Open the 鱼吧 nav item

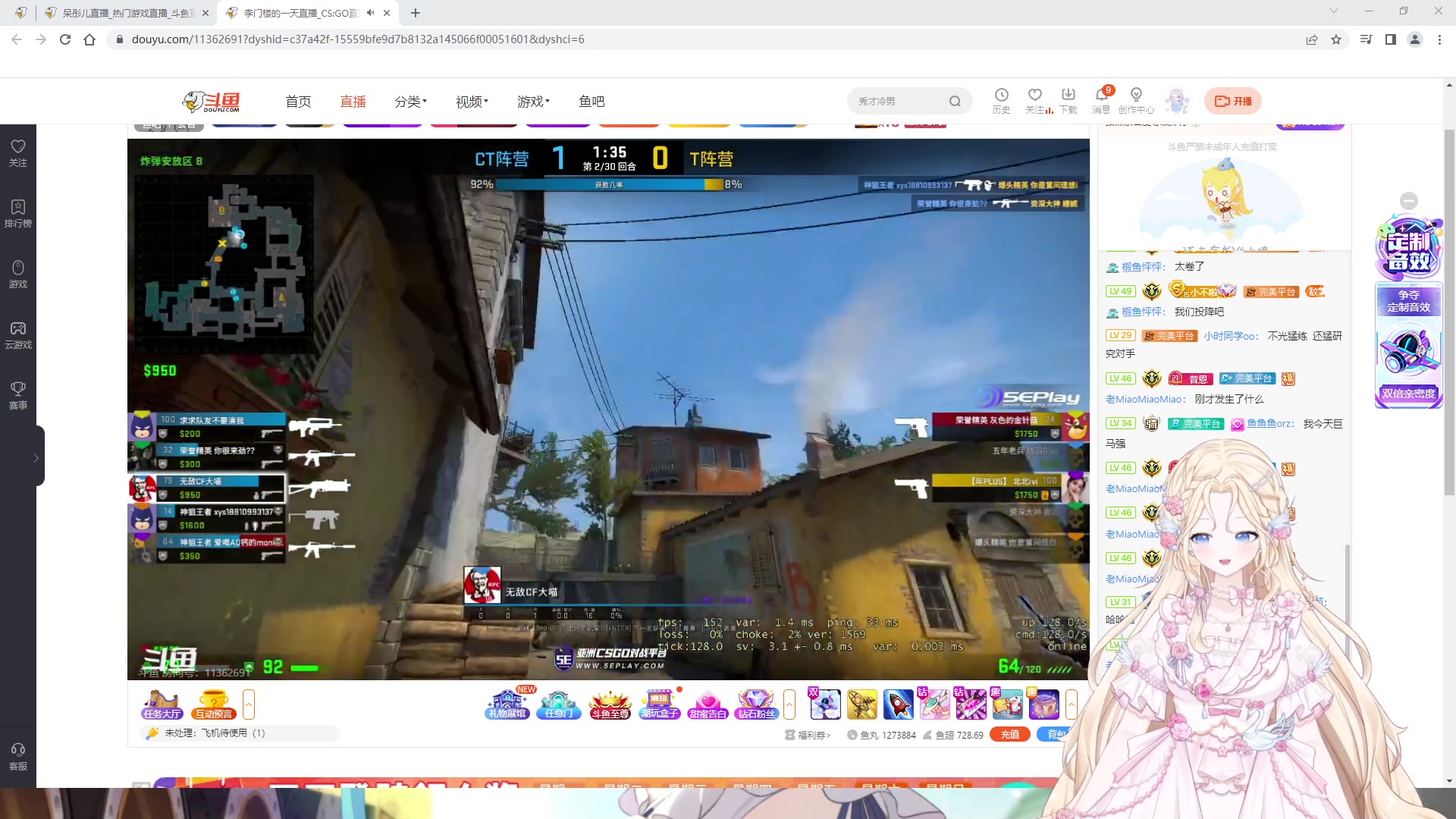pos(591,102)
